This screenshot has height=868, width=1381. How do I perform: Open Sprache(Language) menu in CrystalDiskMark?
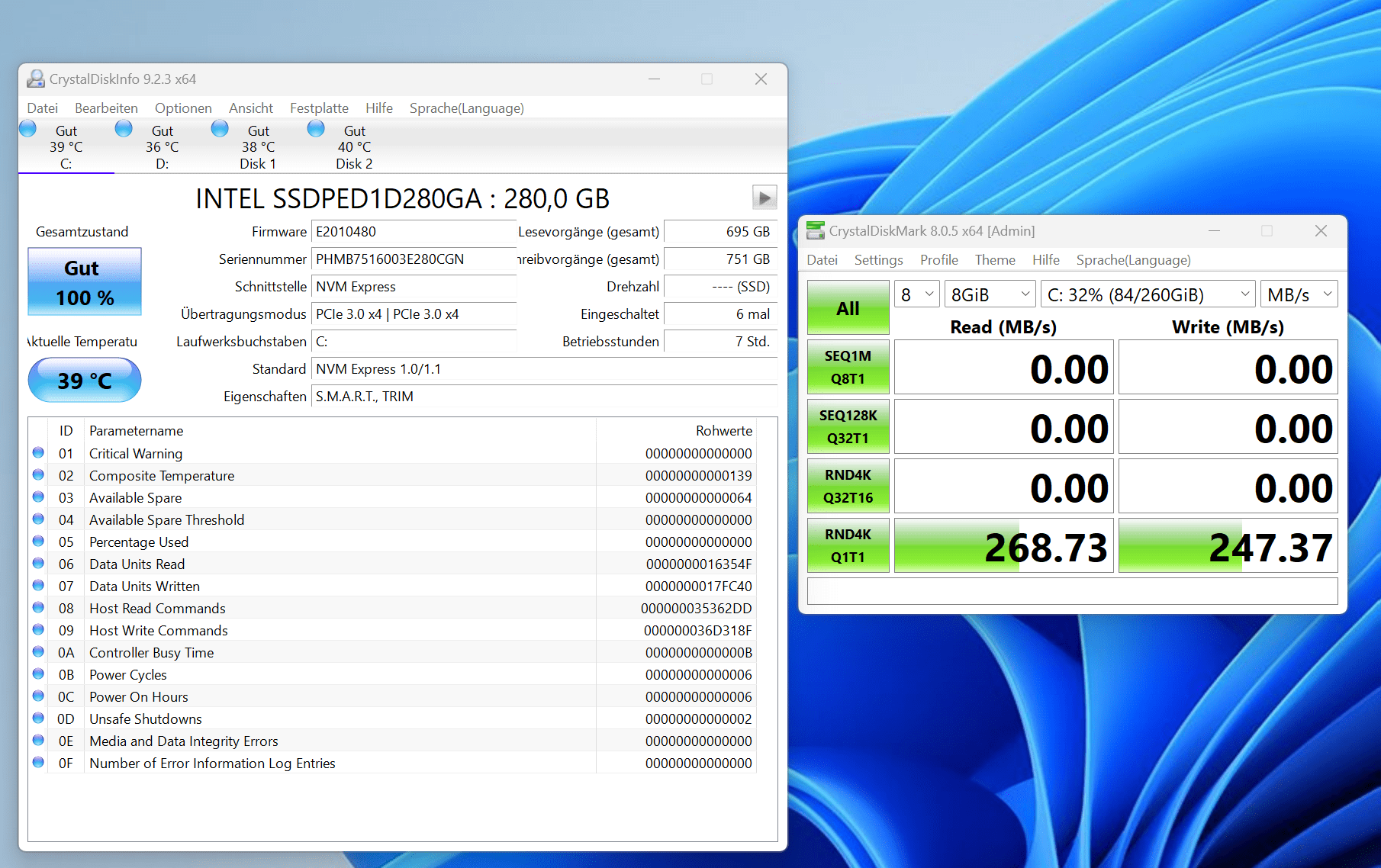point(1133,260)
